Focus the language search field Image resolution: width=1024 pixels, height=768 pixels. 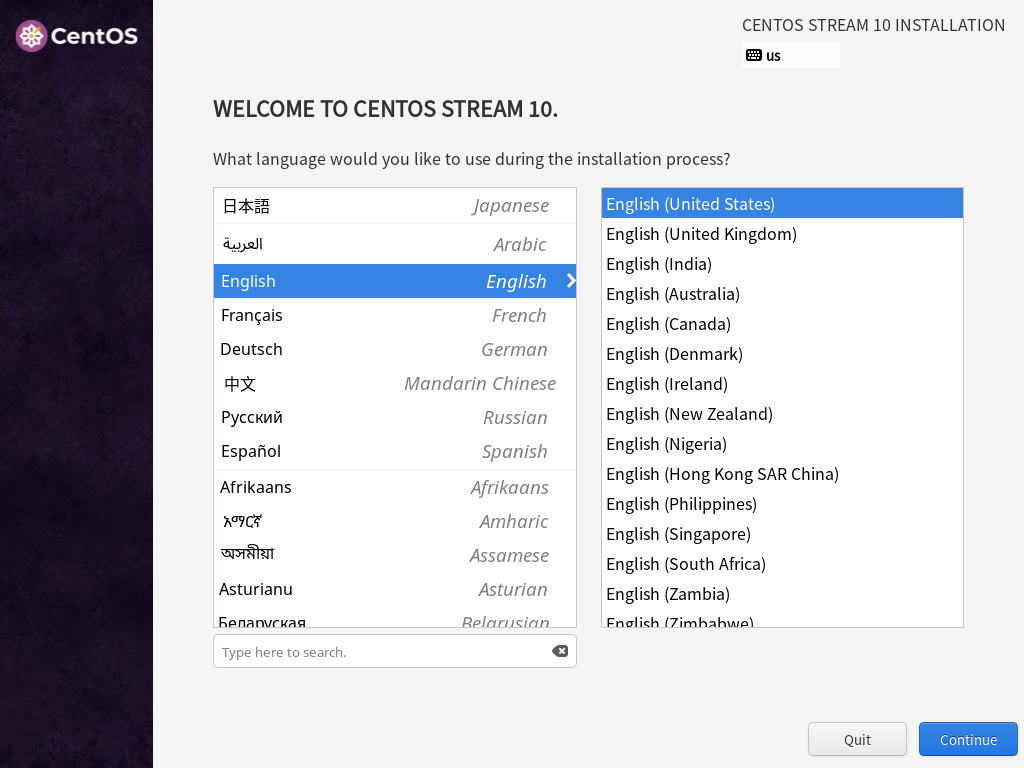394,651
